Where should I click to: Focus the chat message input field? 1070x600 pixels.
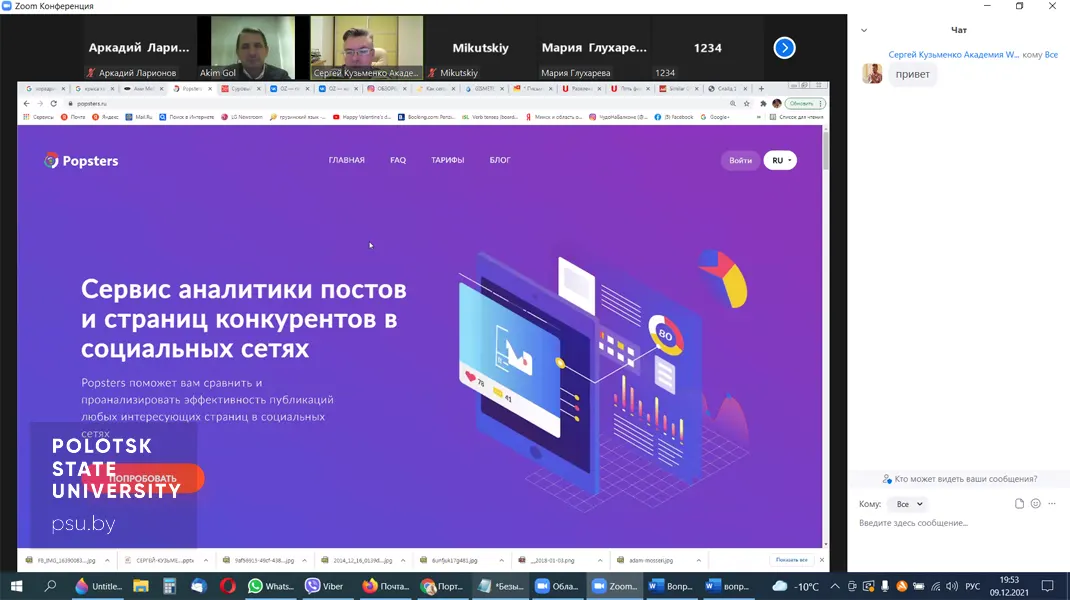click(957, 523)
